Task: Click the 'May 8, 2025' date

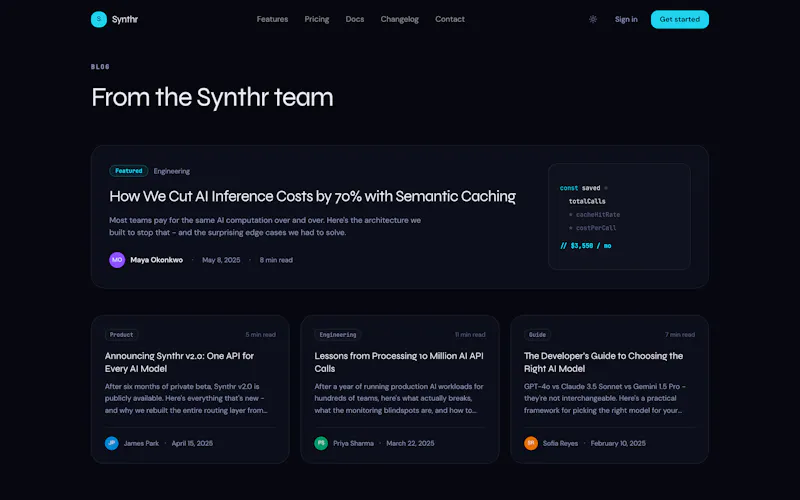Action: (x=221, y=260)
